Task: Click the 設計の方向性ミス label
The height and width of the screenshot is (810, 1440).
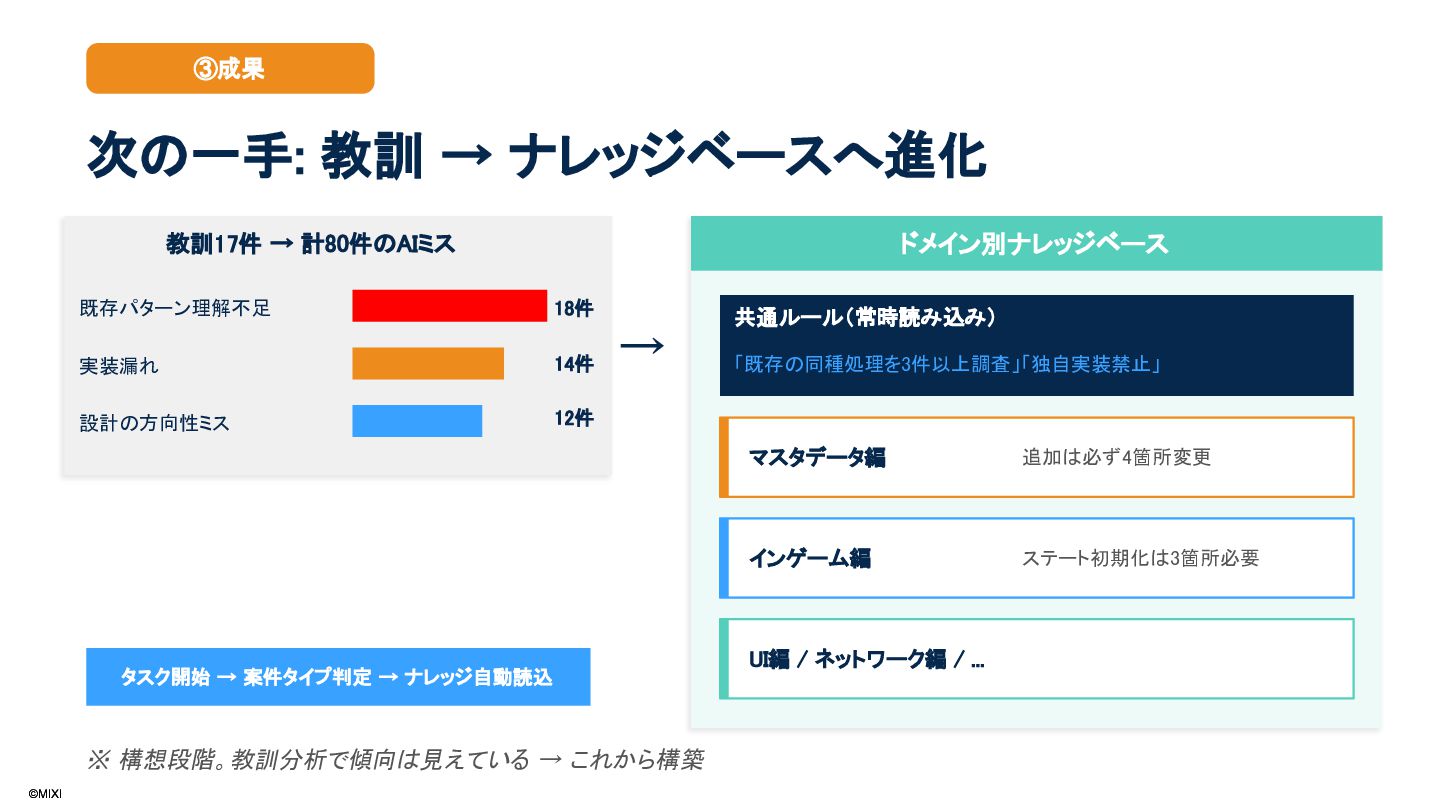Action: coord(155,423)
